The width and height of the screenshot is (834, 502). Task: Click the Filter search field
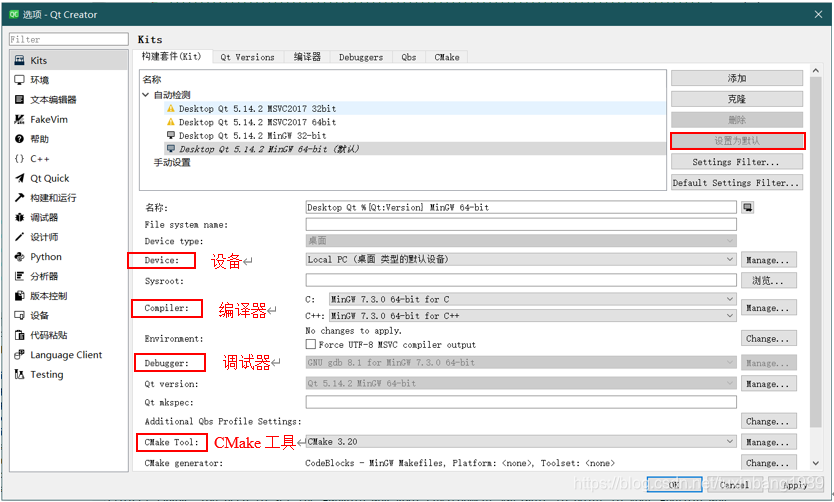click(x=69, y=39)
